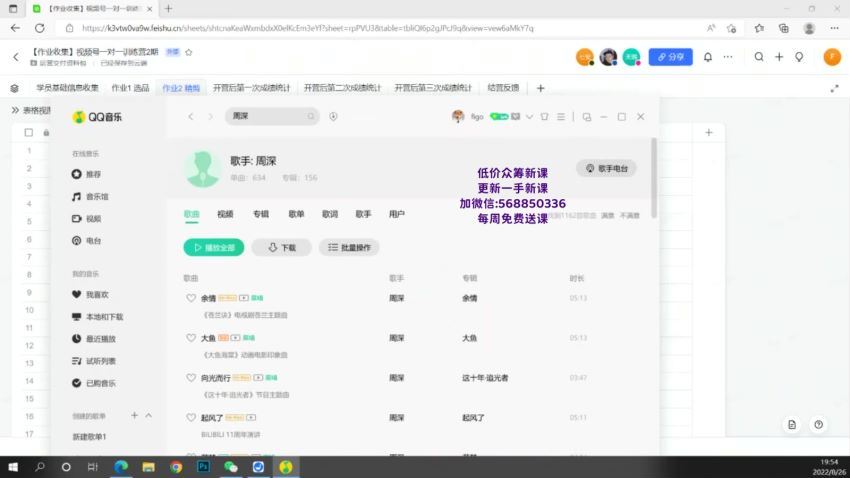Open the 推荐 page in QQ音乐 sidebar
Viewport: 850px width, 478px height.
click(x=86, y=174)
